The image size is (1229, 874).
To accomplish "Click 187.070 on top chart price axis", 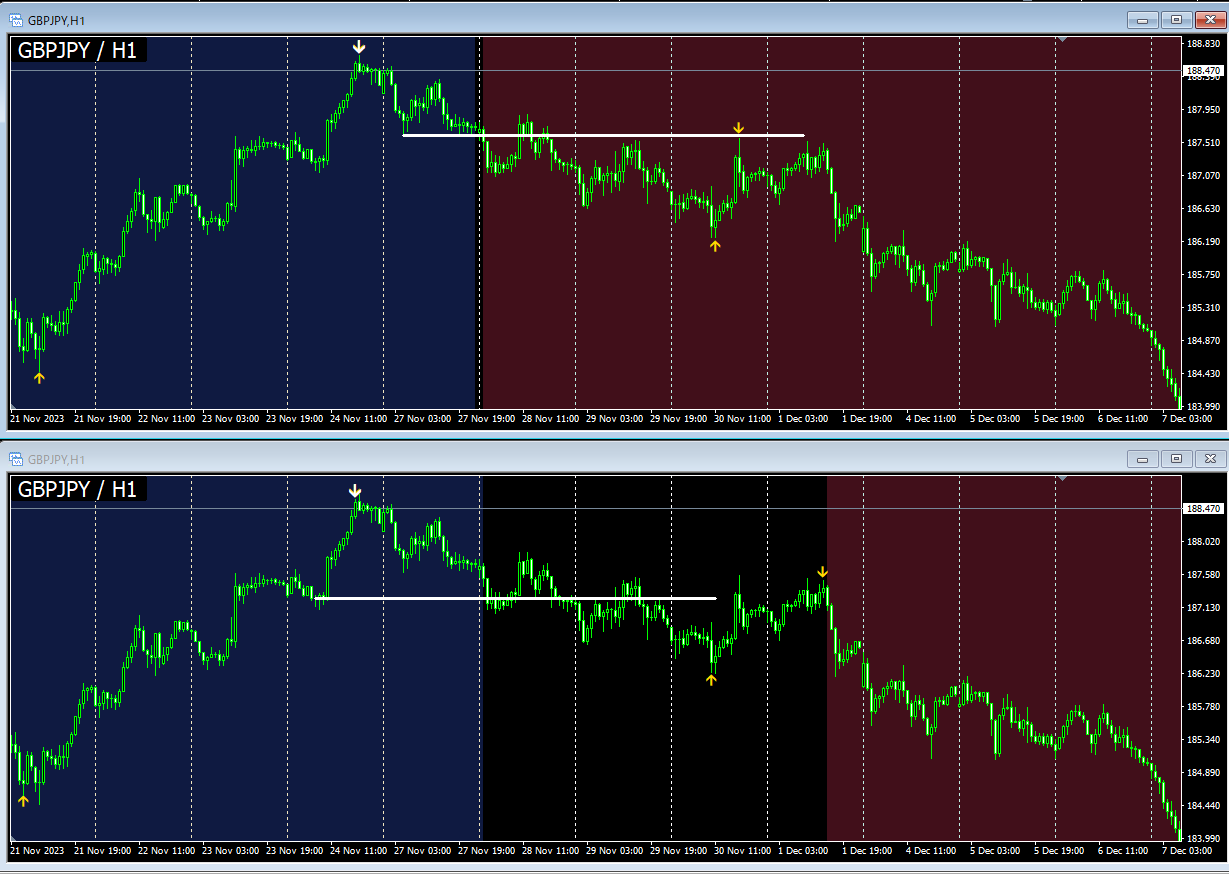I will [x=1203, y=175].
